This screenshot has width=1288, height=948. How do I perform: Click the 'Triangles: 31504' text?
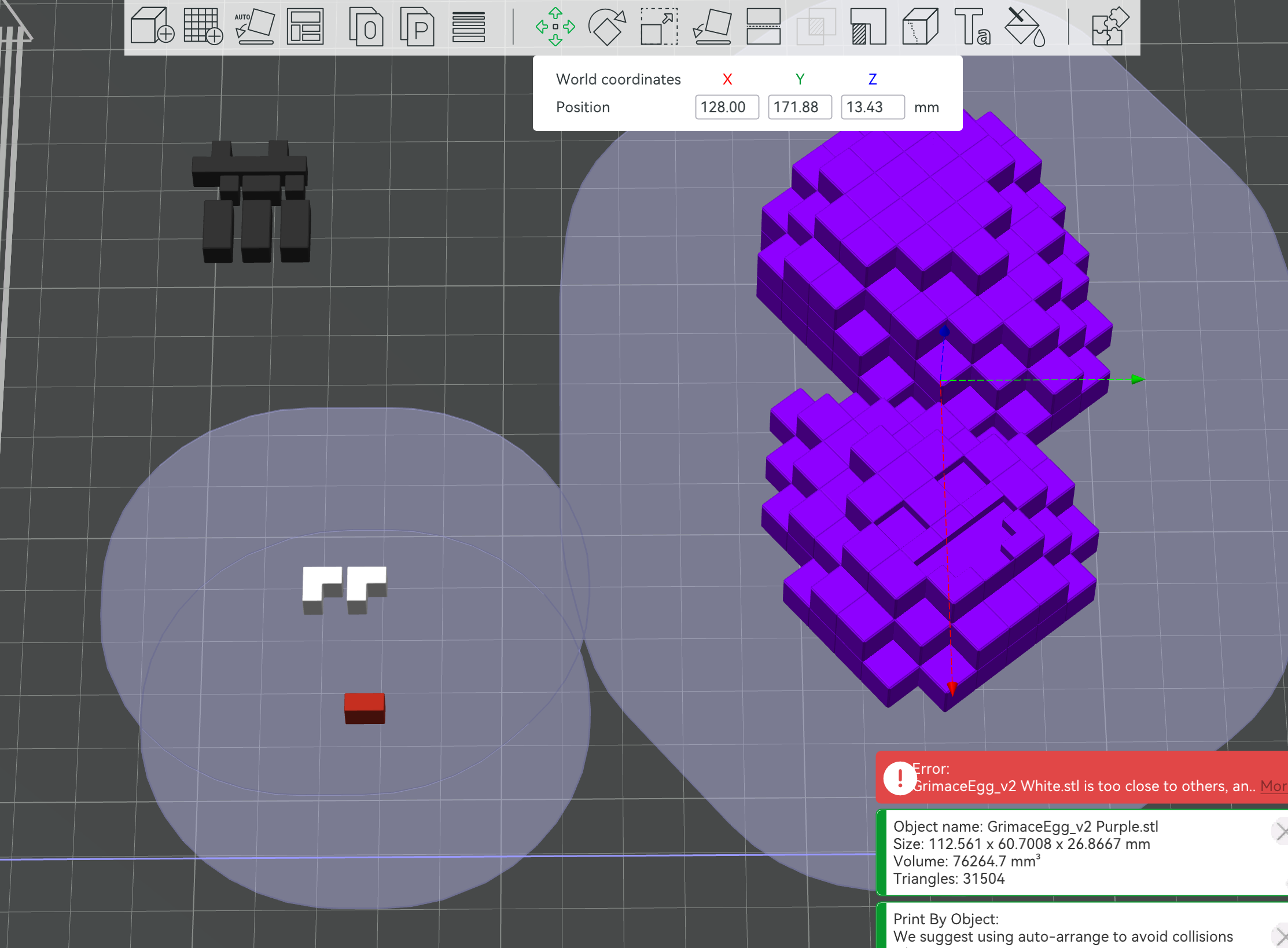click(x=949, y=879)
